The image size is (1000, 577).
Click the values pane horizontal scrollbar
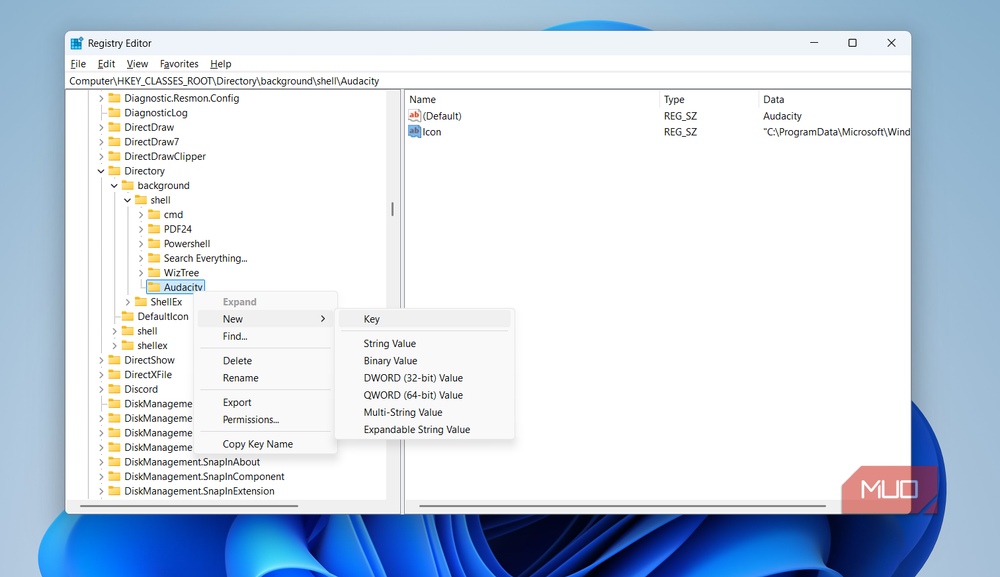click(622, 506)
